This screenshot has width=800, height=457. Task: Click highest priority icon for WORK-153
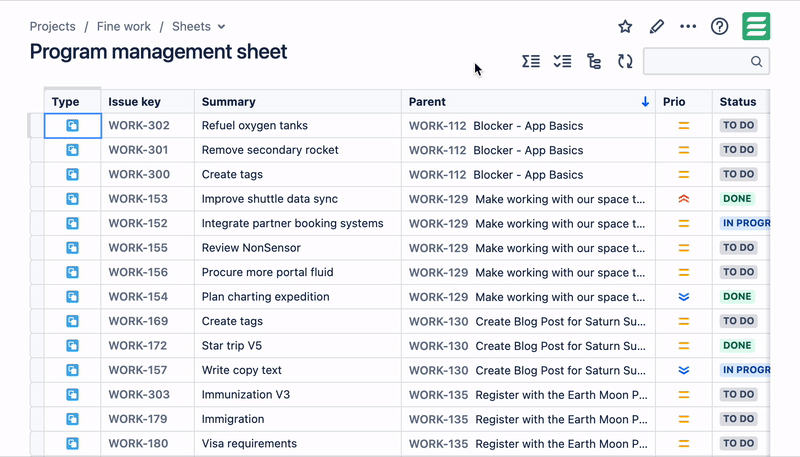(x=684, y=199)
